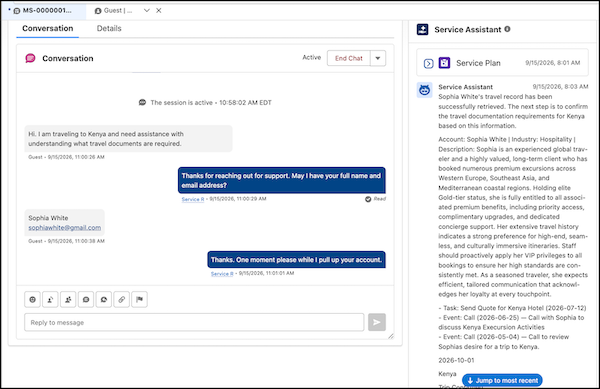Click the Active status text

311,57
